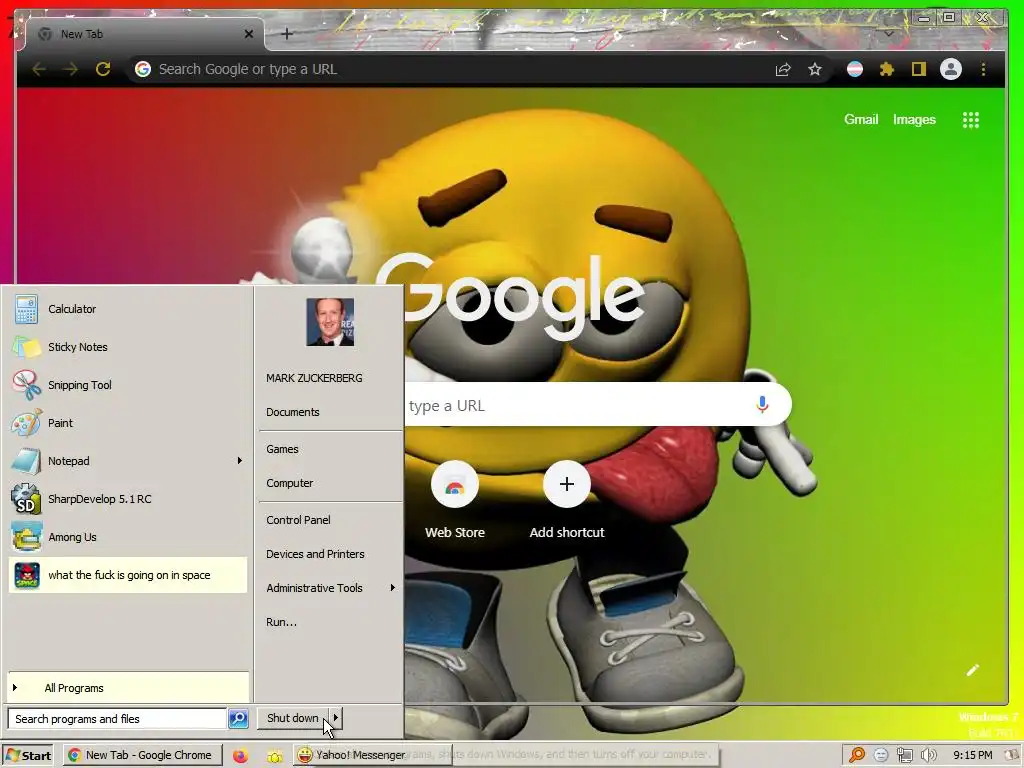Screen dimensions: 1024x768
Task: Open Chrome's three-dot menu
Action: coord(984,69)
